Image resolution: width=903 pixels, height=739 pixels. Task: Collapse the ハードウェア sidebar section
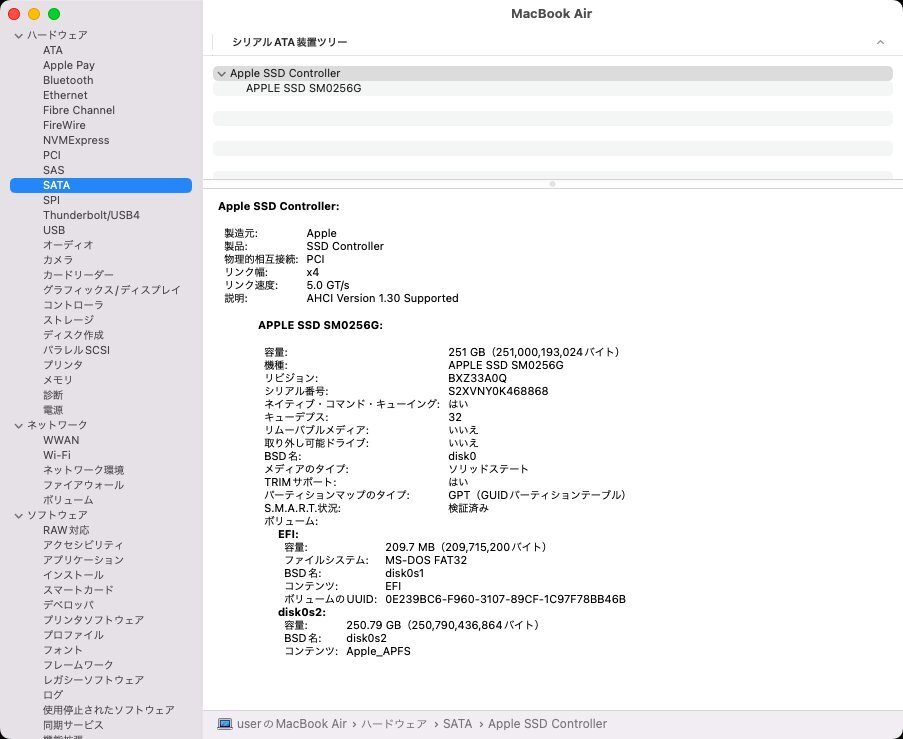(x=18, y=35)
